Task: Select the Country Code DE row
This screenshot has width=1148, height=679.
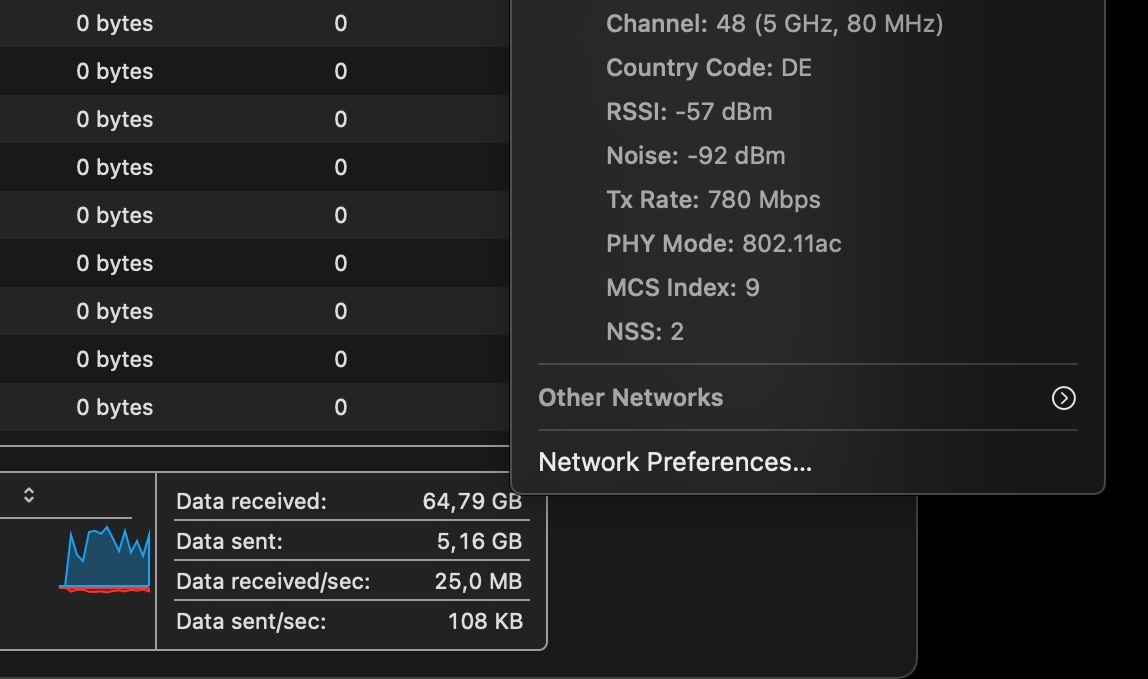Action: point(708,68)
